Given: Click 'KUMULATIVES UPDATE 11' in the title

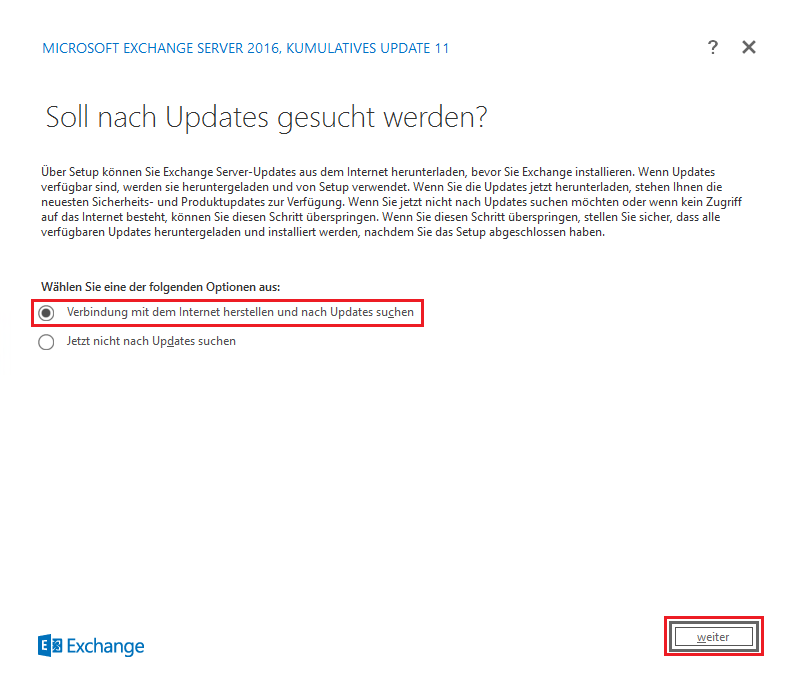Looking at the screenshot, I should pyautogui.click(x=367, y=48).
